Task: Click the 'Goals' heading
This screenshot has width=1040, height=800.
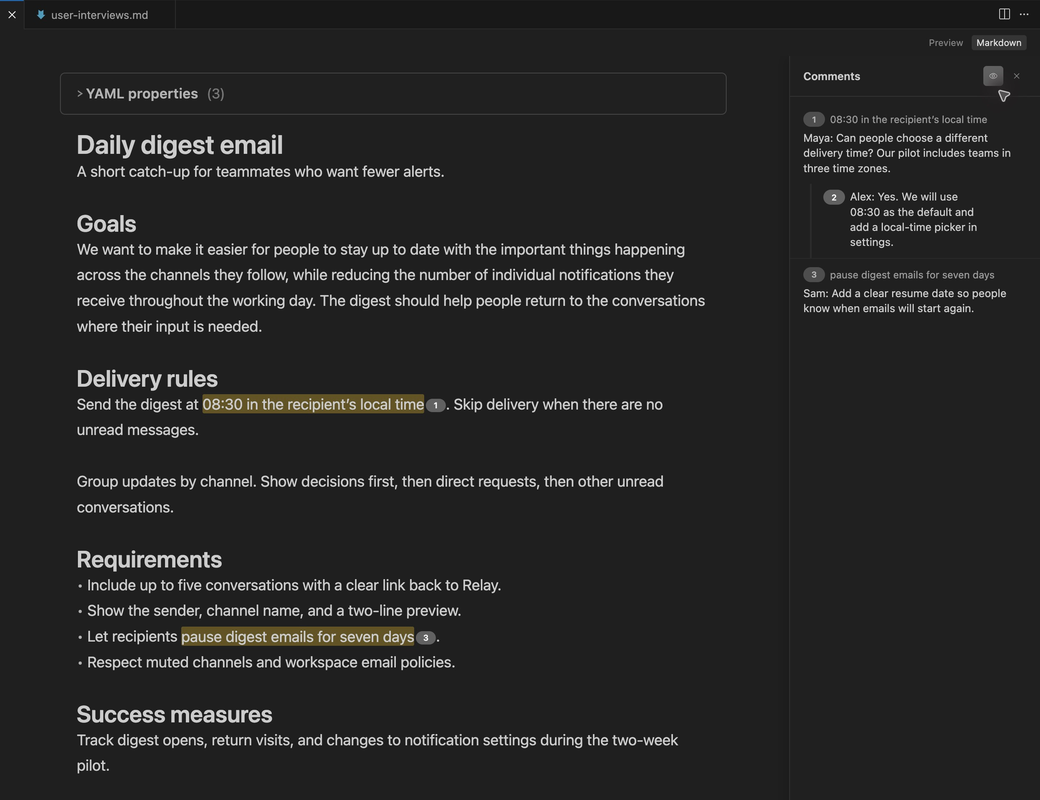Action: coord(106,224)
